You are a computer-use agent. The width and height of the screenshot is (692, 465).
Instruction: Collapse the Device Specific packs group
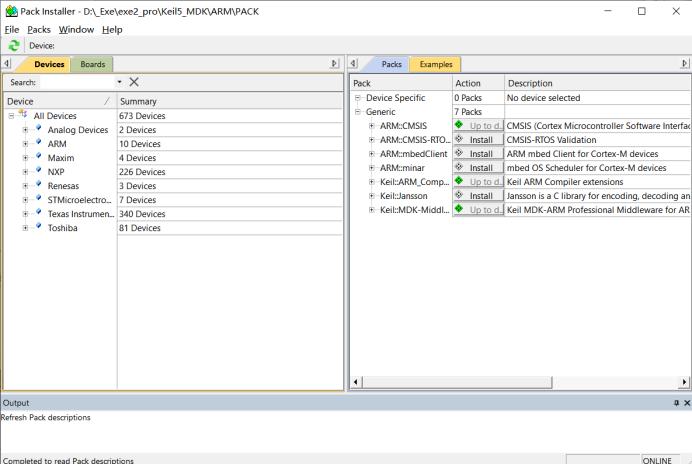(x=358, y=98)
